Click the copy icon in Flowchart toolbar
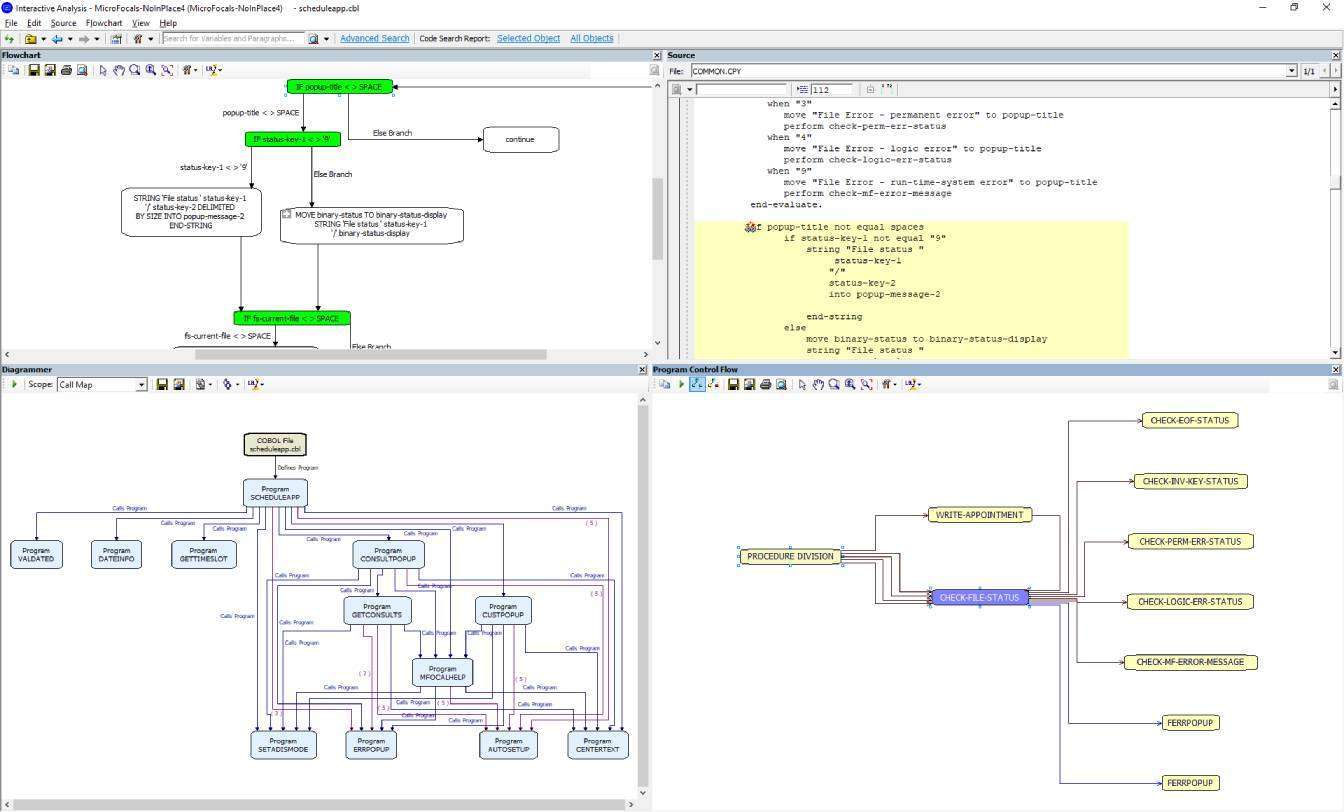 [14, 70]
